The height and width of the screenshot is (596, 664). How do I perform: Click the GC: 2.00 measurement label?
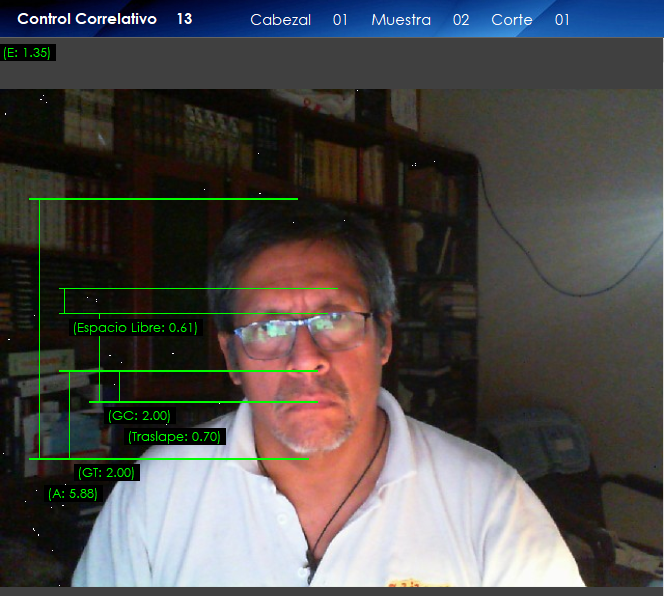click(139, 416)
